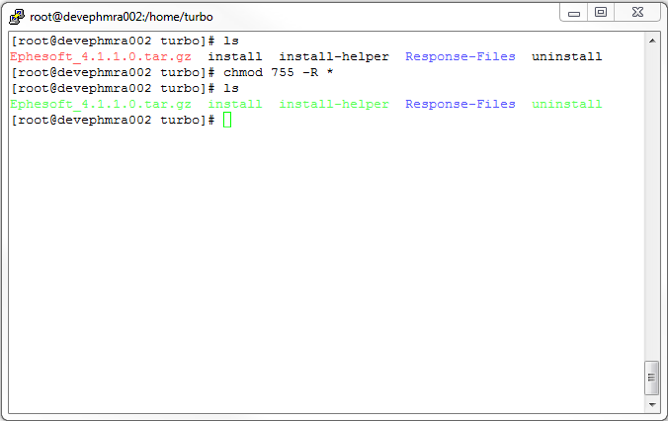Screen dimensions: 668x421
Task: Select Response-Files in the first listing
Action: [x=460, y=57]
